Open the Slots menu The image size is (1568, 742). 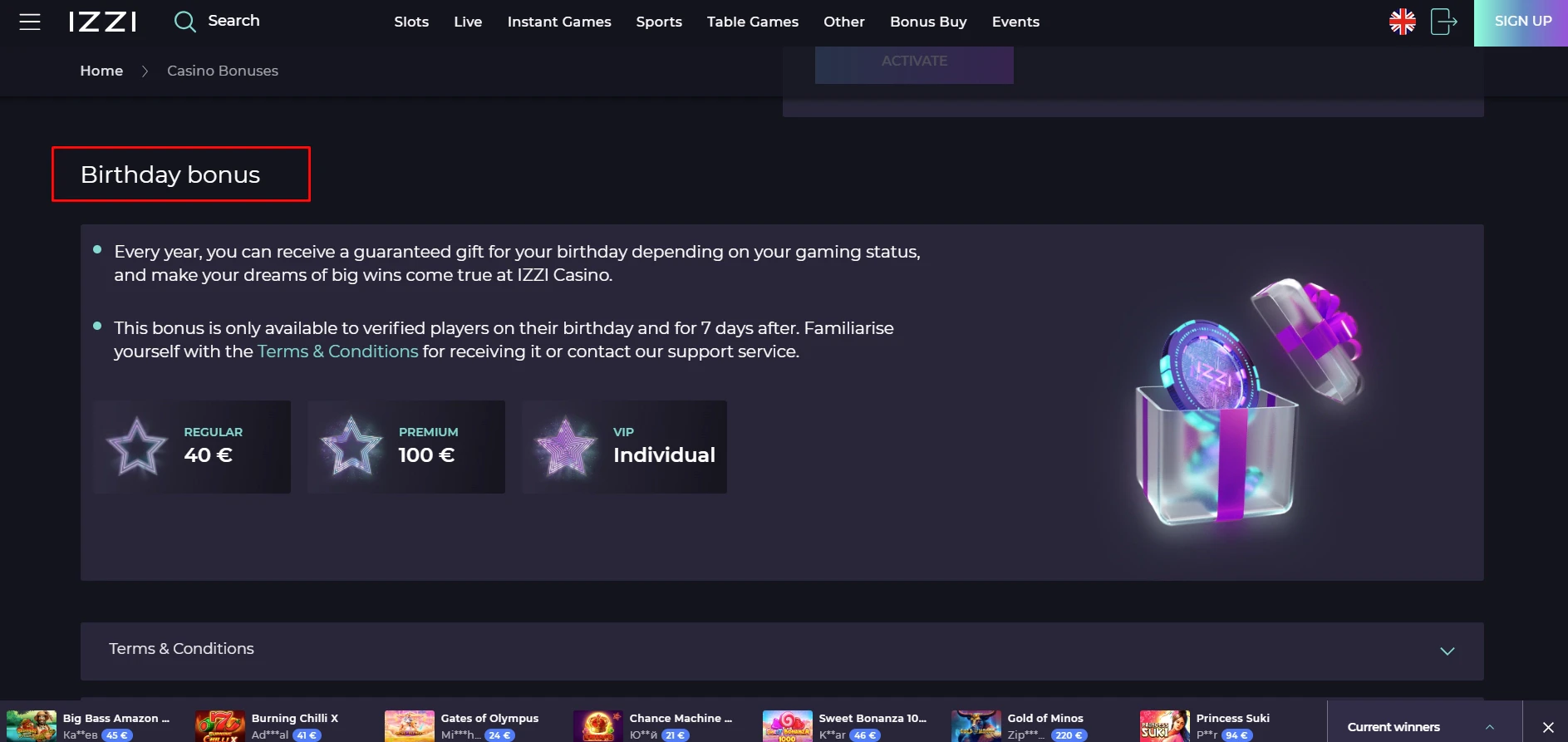(411, 22)
